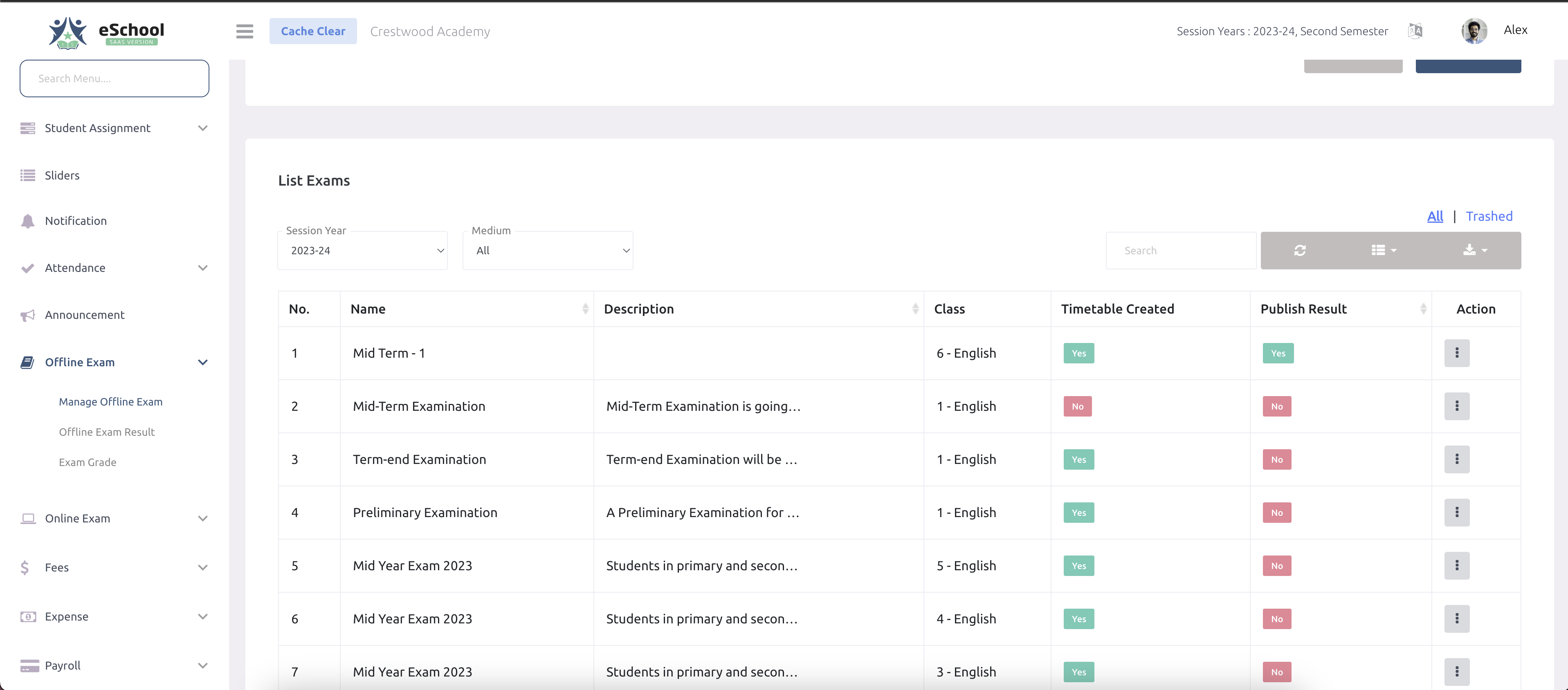Open Offline Exam Result link

(x=106, y=432)
